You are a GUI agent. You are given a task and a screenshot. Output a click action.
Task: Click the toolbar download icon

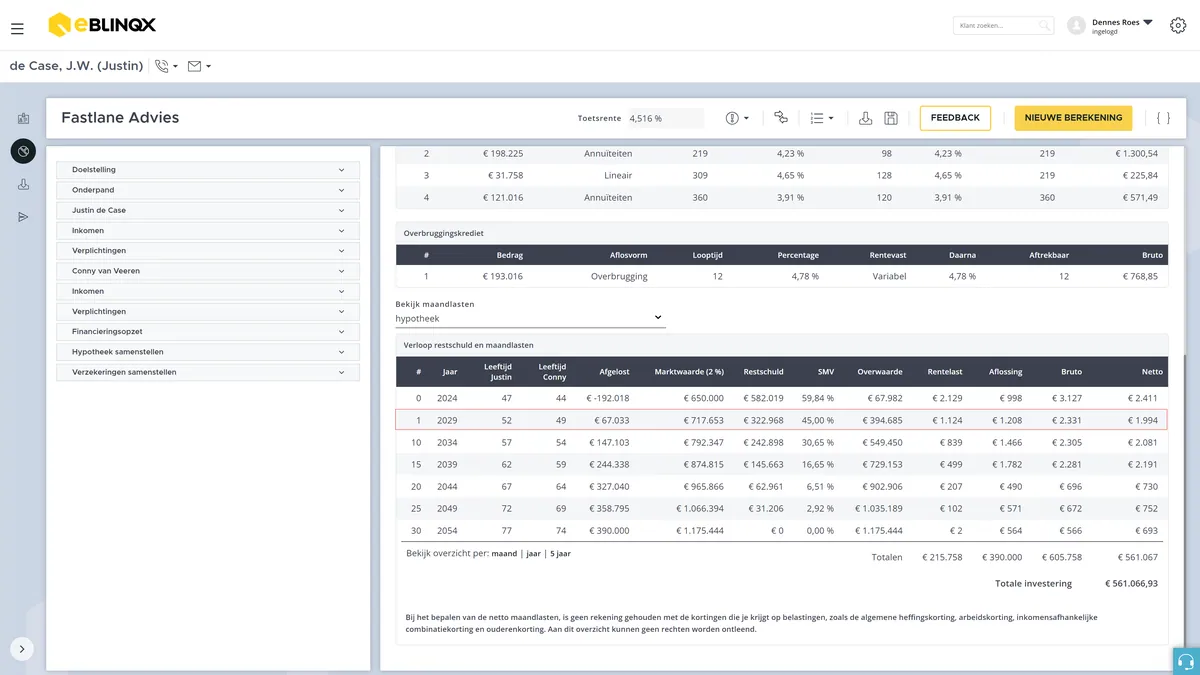(x=866, y=118)
